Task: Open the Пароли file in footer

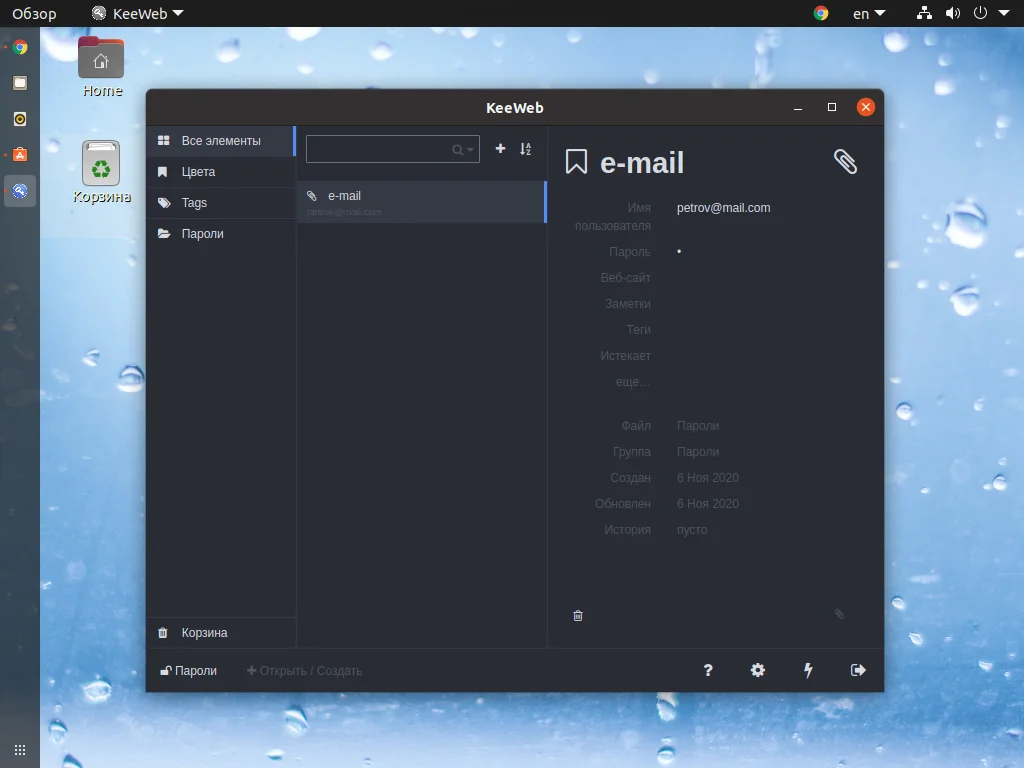Action: 189,671
